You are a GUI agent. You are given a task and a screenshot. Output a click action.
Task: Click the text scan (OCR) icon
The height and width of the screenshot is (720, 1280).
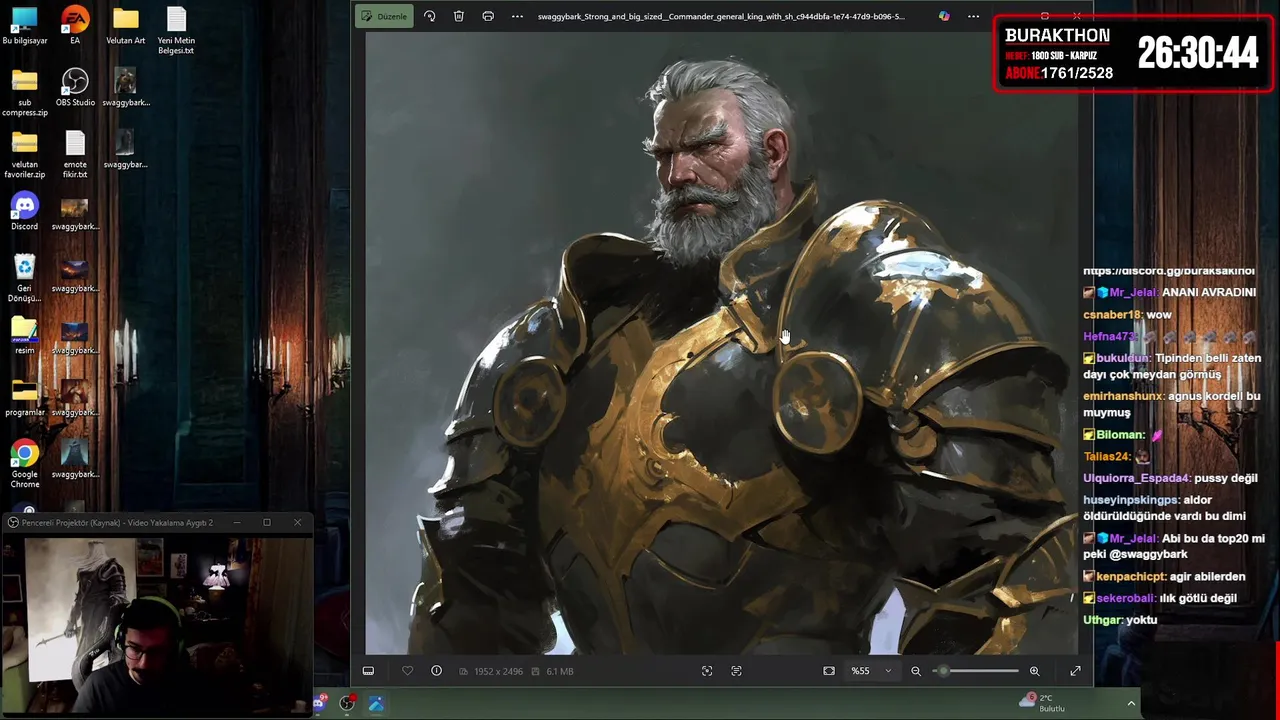[x=736, y=671]
